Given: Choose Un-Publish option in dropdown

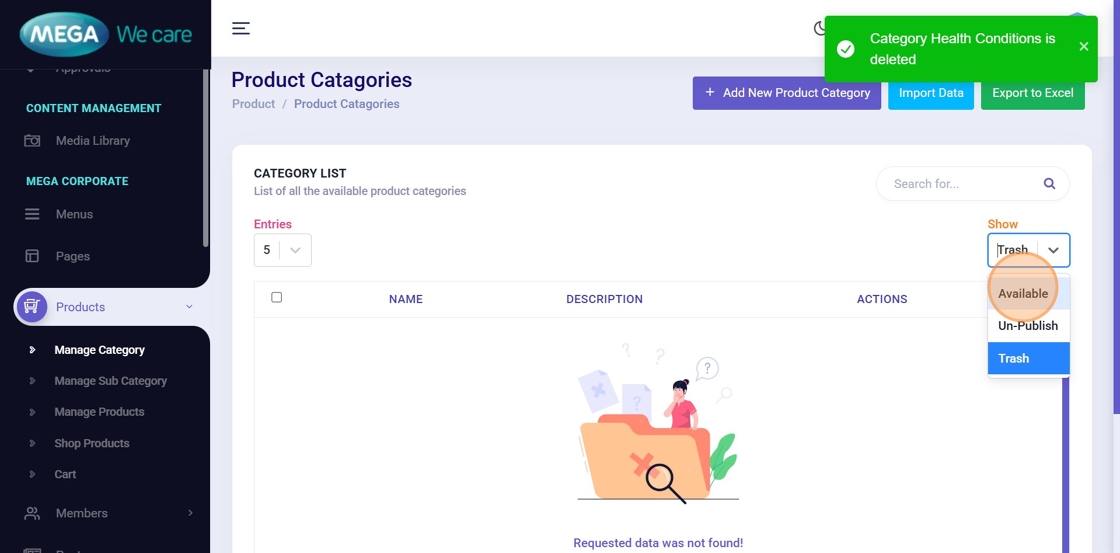Looking at the screenshot, I should (x=1027, y=326).
